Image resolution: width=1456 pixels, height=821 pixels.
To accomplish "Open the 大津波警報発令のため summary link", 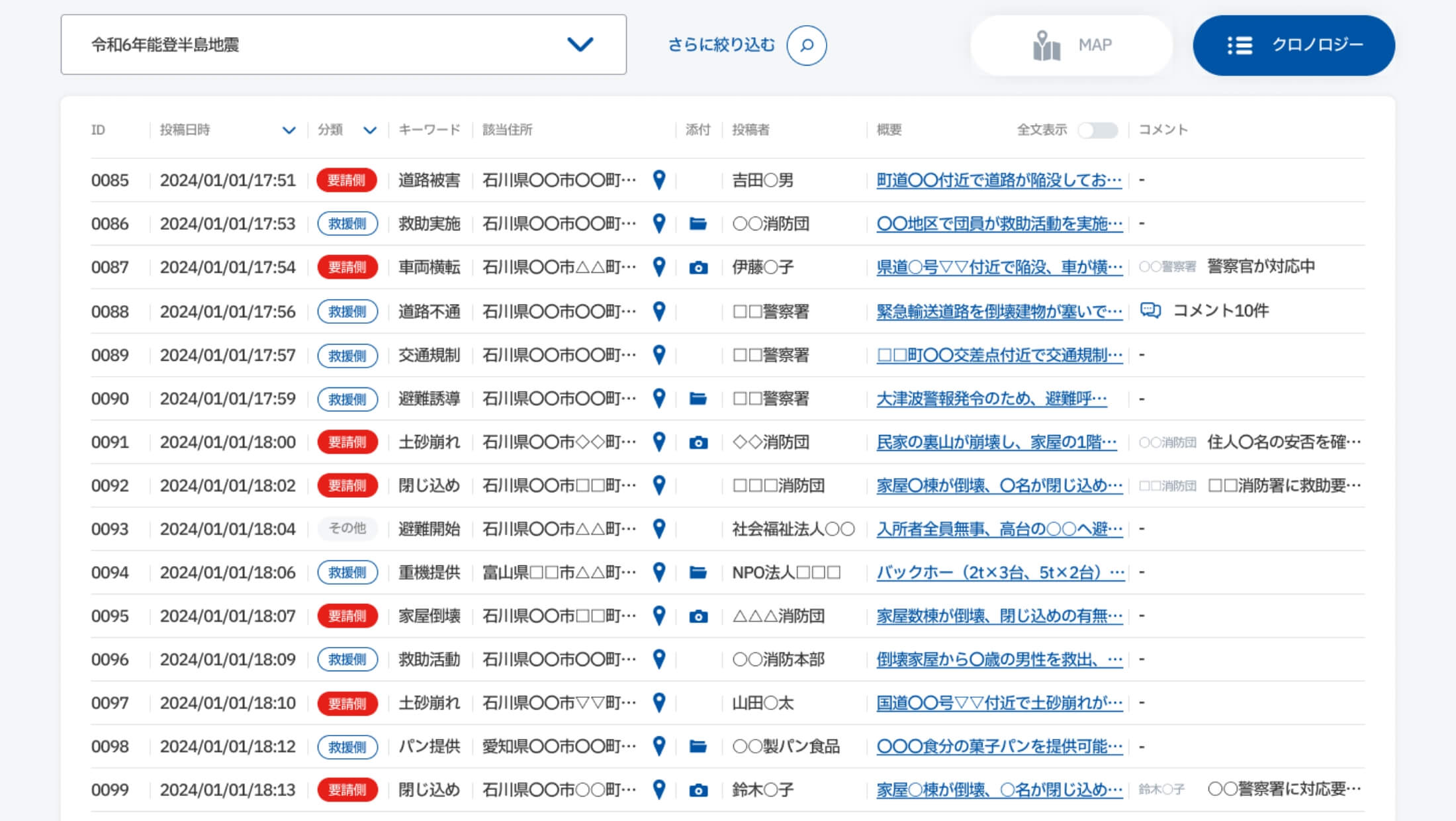I will tap(991, 399).
